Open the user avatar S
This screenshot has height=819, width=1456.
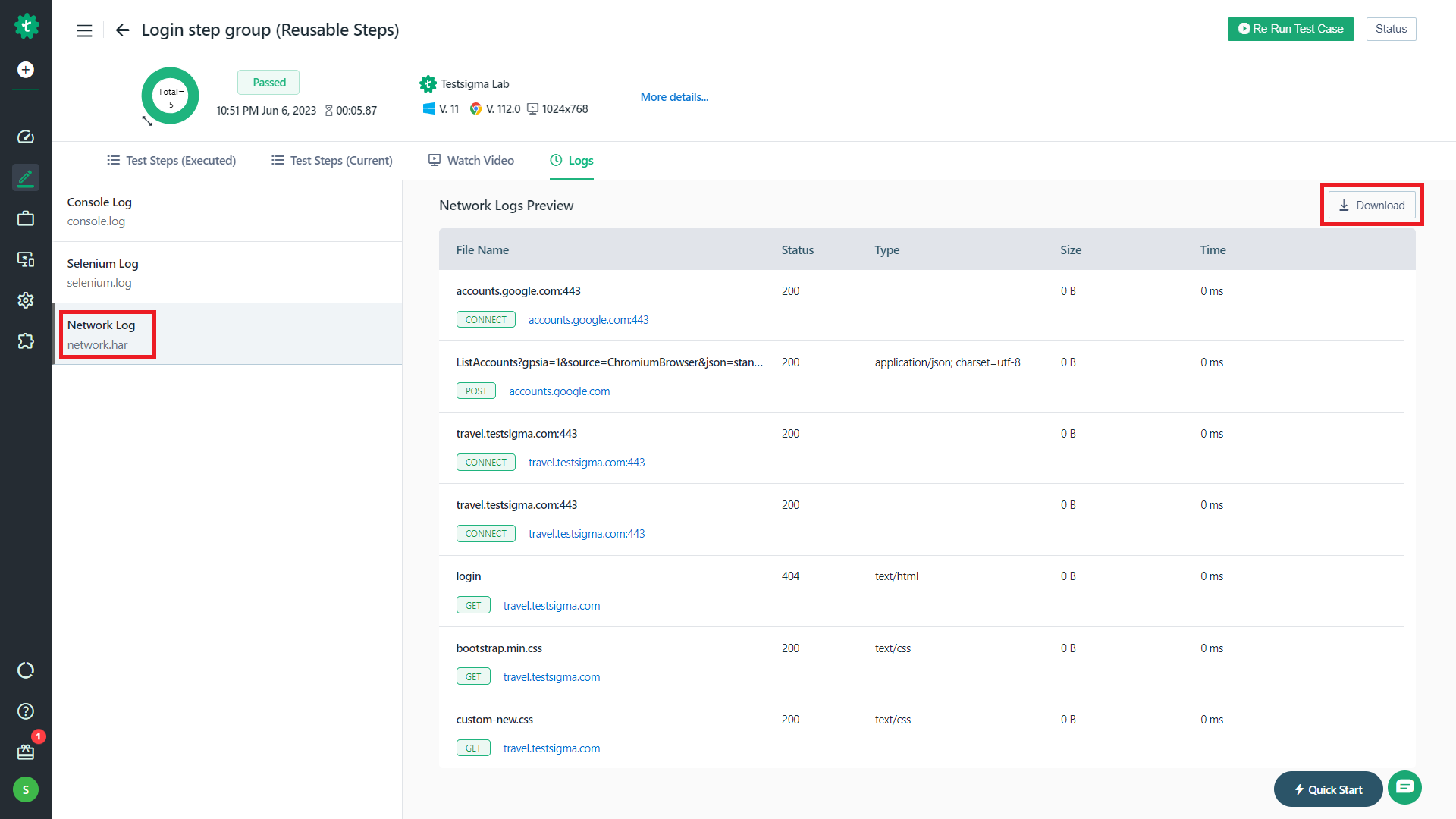point(26,789)
